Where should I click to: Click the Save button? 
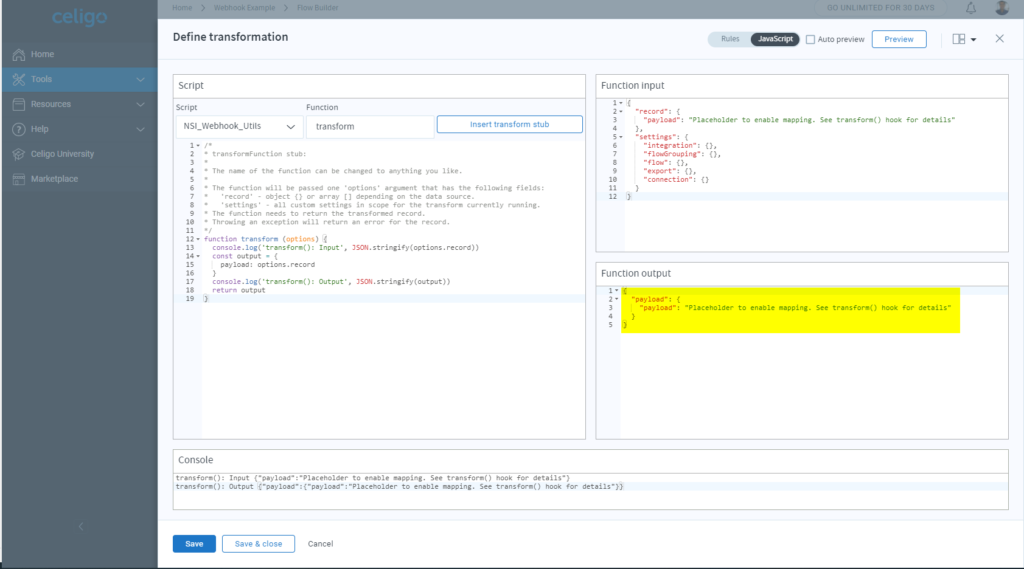(x=194, y=544)
